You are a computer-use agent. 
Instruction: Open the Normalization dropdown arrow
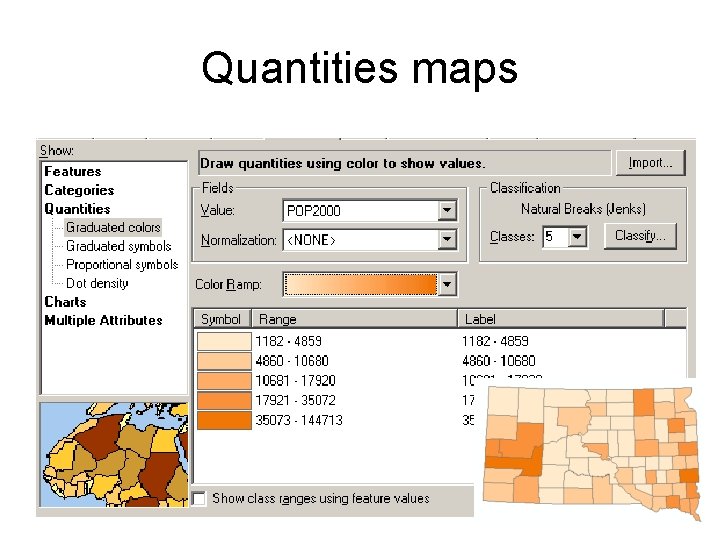click(447, 240)
